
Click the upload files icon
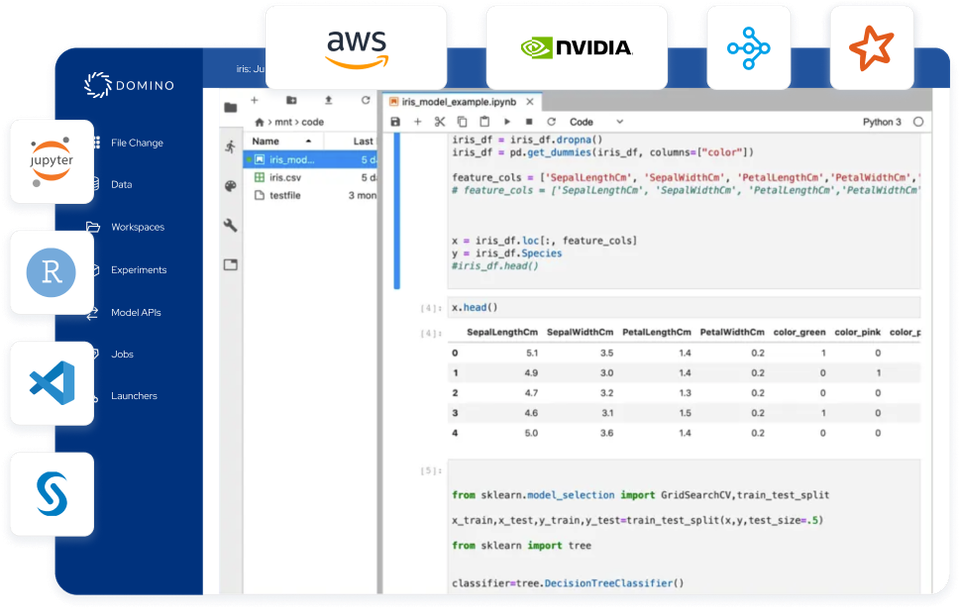(328, 100)
